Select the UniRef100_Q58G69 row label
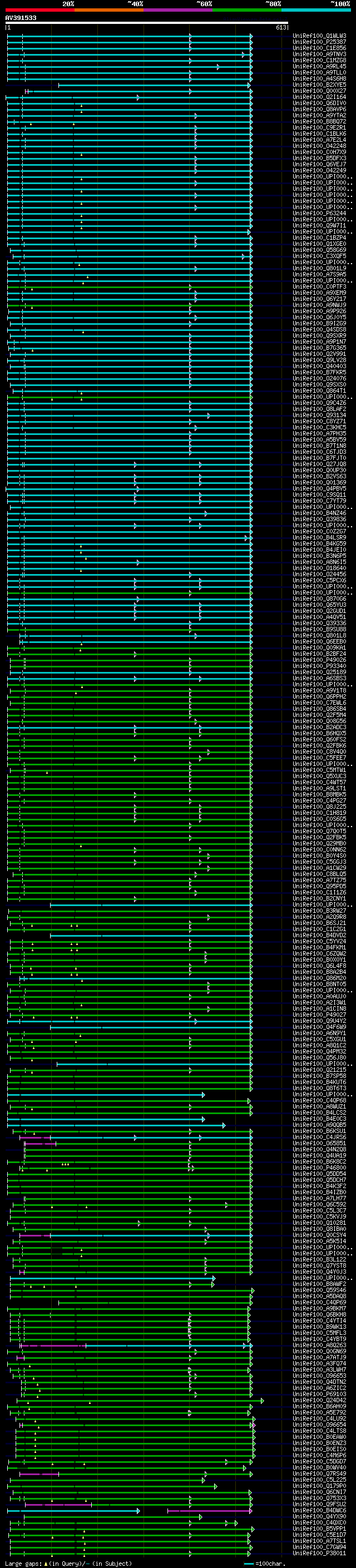This screenshot has width=356, height=1568. click(x=319, y=250)
